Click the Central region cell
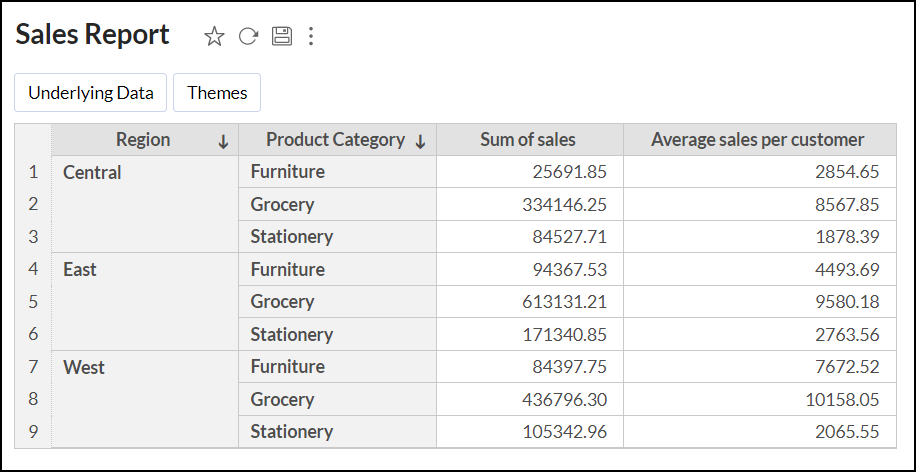 [92, 173]
